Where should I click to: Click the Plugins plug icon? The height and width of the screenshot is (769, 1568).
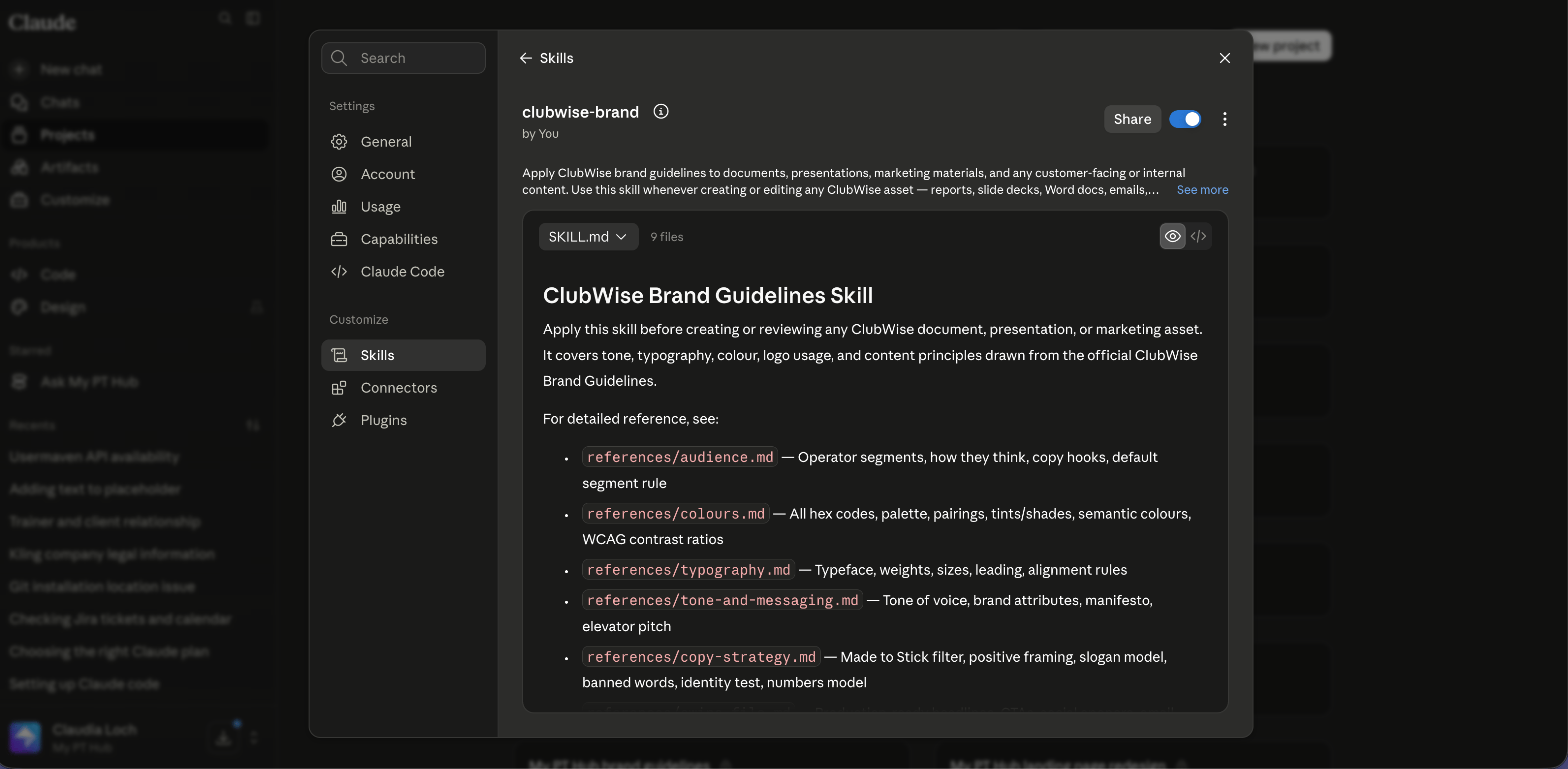339,420
